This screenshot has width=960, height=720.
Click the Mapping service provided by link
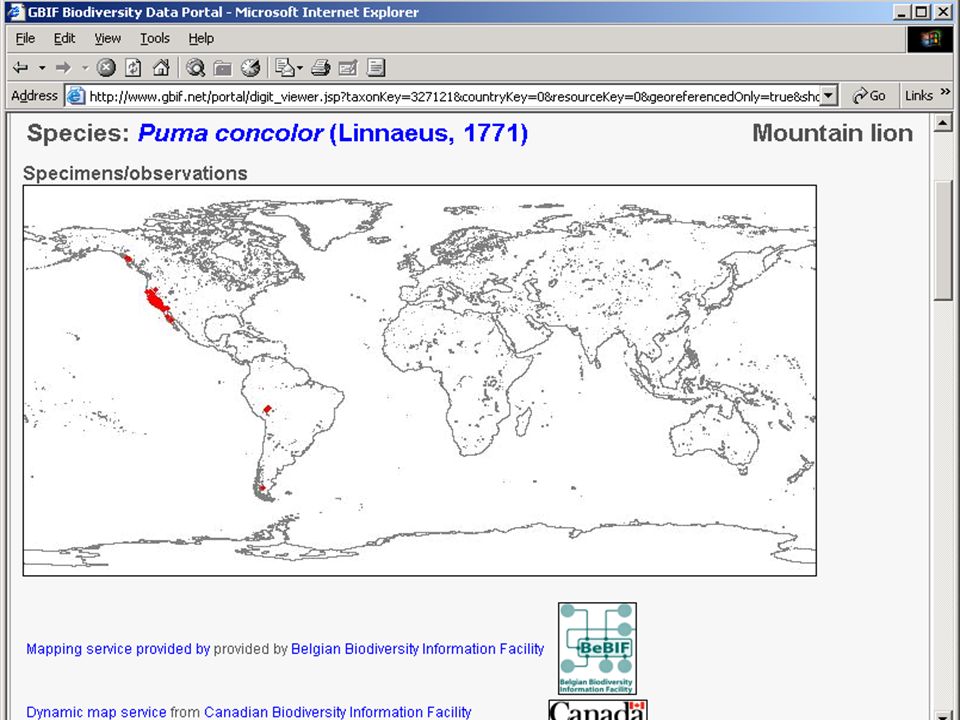118,649
